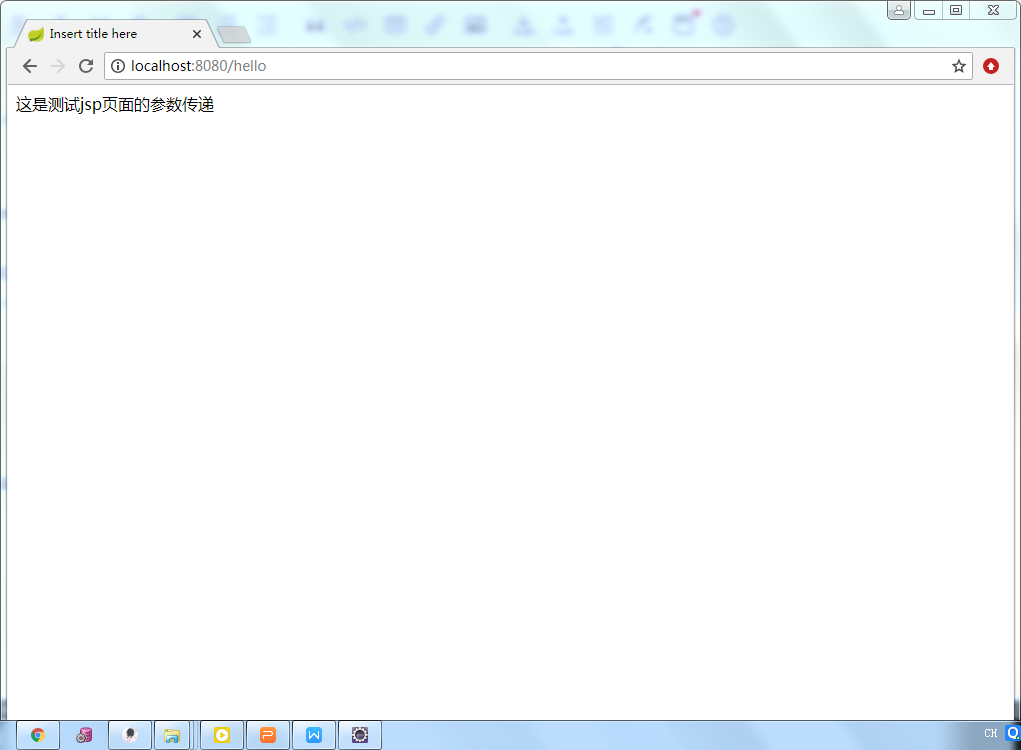1021x750 pixels.
Task: Open the blue WPS Writer taskbar icon
Action: coord(314,735)
